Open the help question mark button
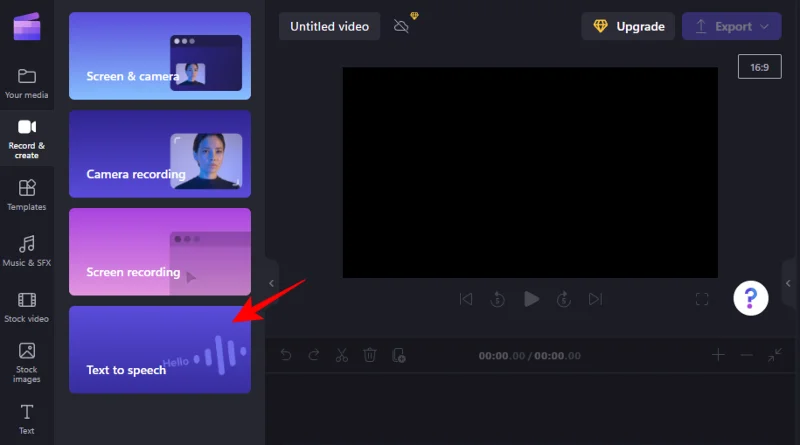Screen dimensions: 800x445 click(x=751, y=298)
